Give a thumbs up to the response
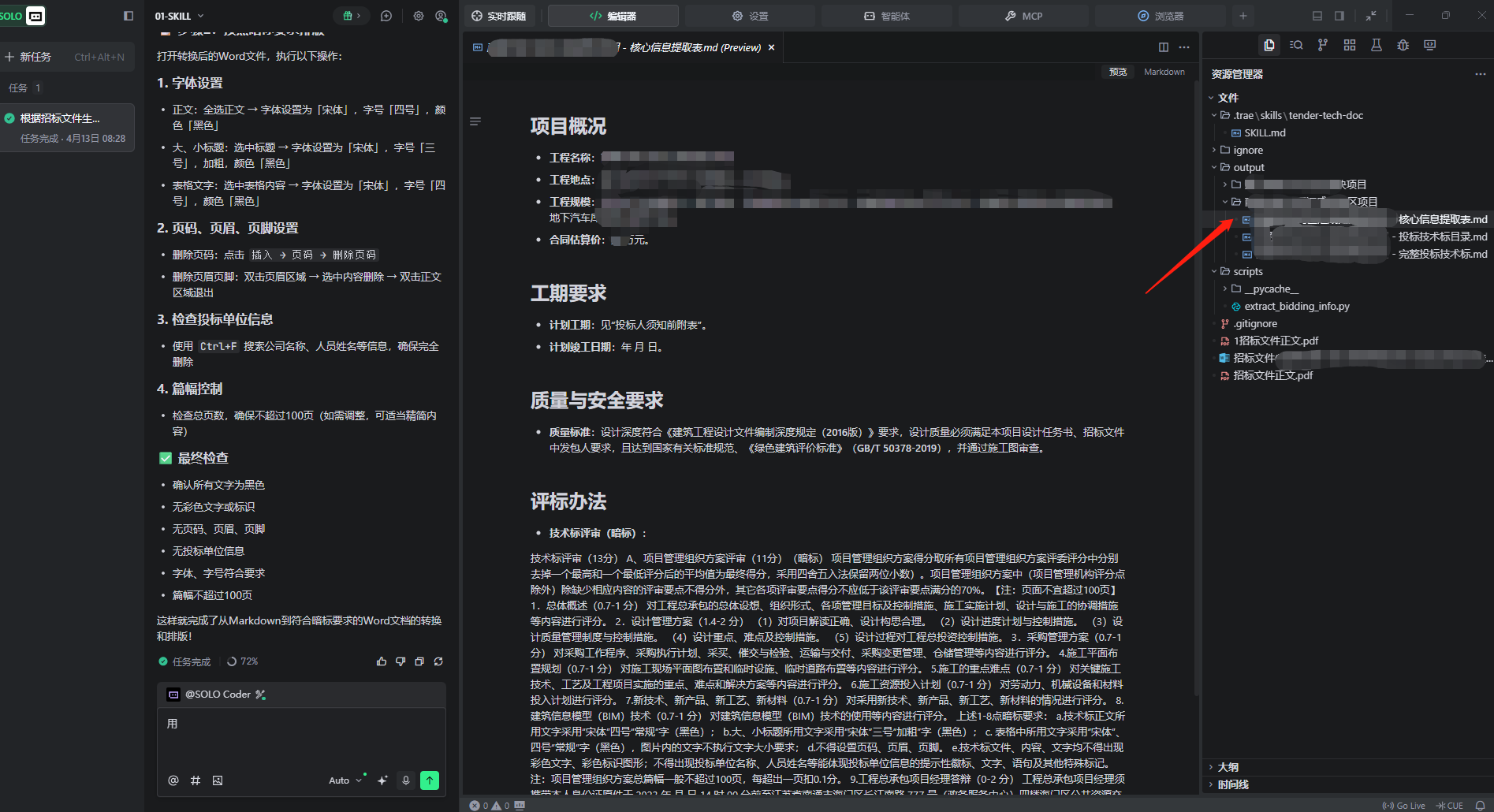This screenshot has height=812, width=1494. 382,661
